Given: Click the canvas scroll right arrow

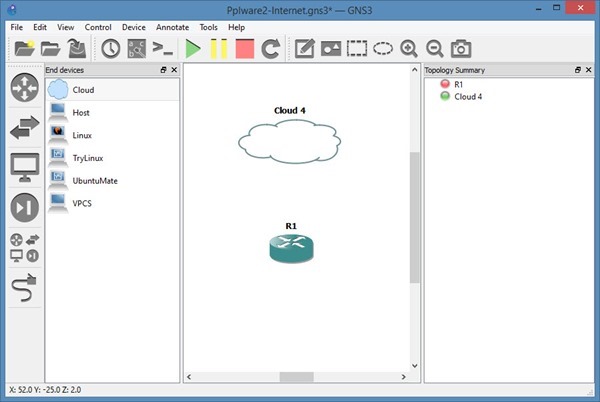Looking at the screenshot, I should click(x=403, y=377).
